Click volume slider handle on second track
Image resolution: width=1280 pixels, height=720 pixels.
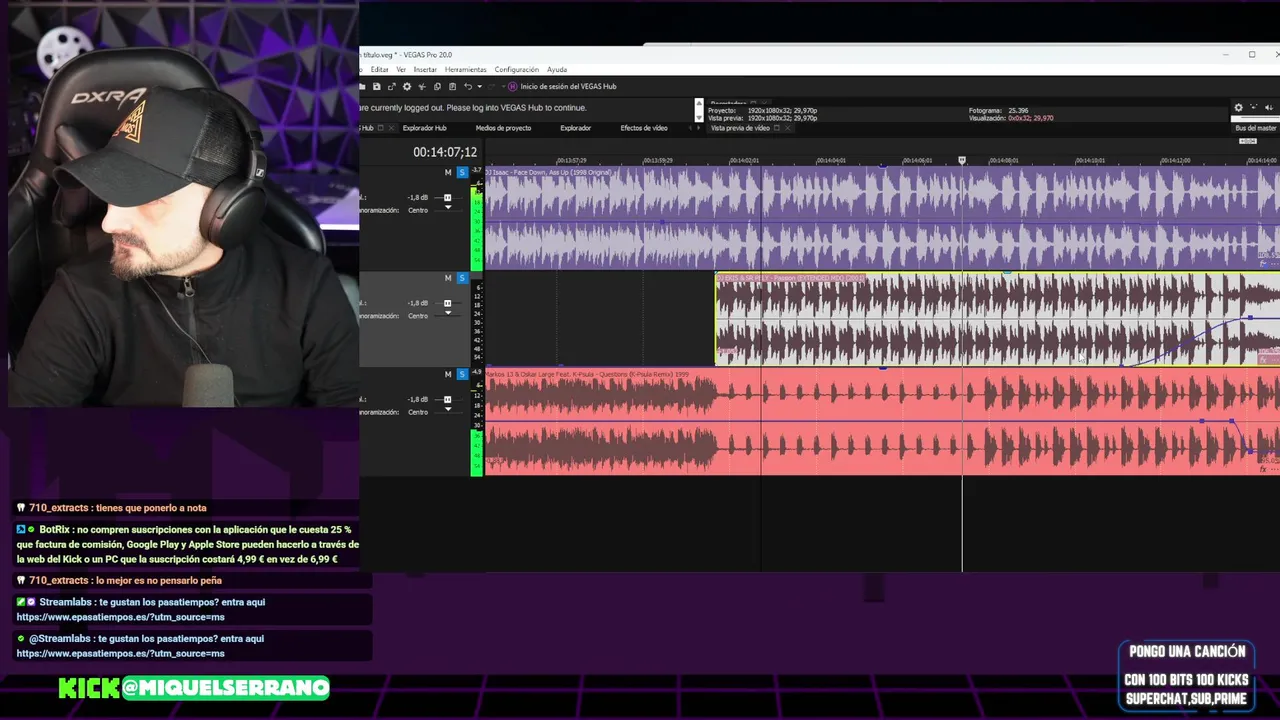[447, 303]
